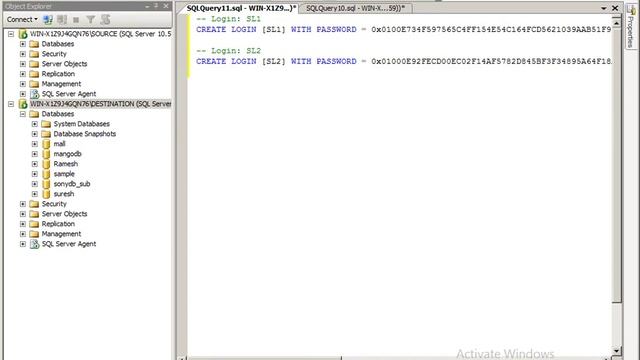This screenshot has width=640, height=360.
Task: Expand Management under DESTINATION server
Action: tap(23, 234)
